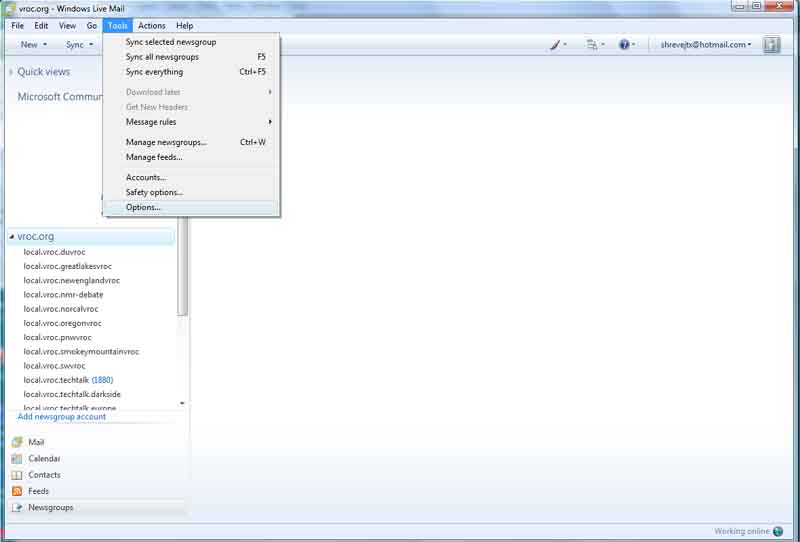Select local.vroc.greatlakesvroc newsgroup
This screenshot has height=542, width=800.
click(67, 266)
